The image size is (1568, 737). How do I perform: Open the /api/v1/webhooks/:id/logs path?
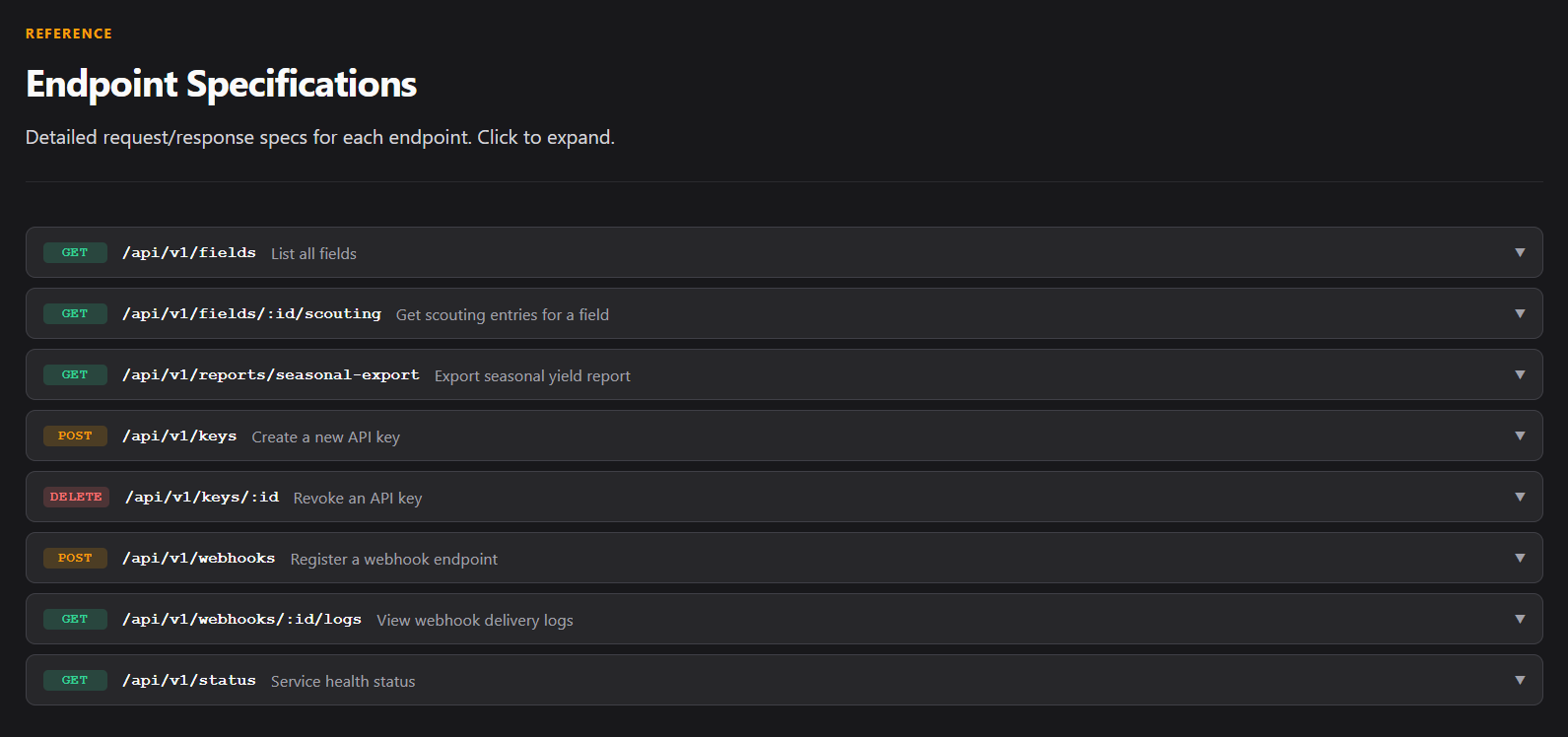click(x=241, y=620)
